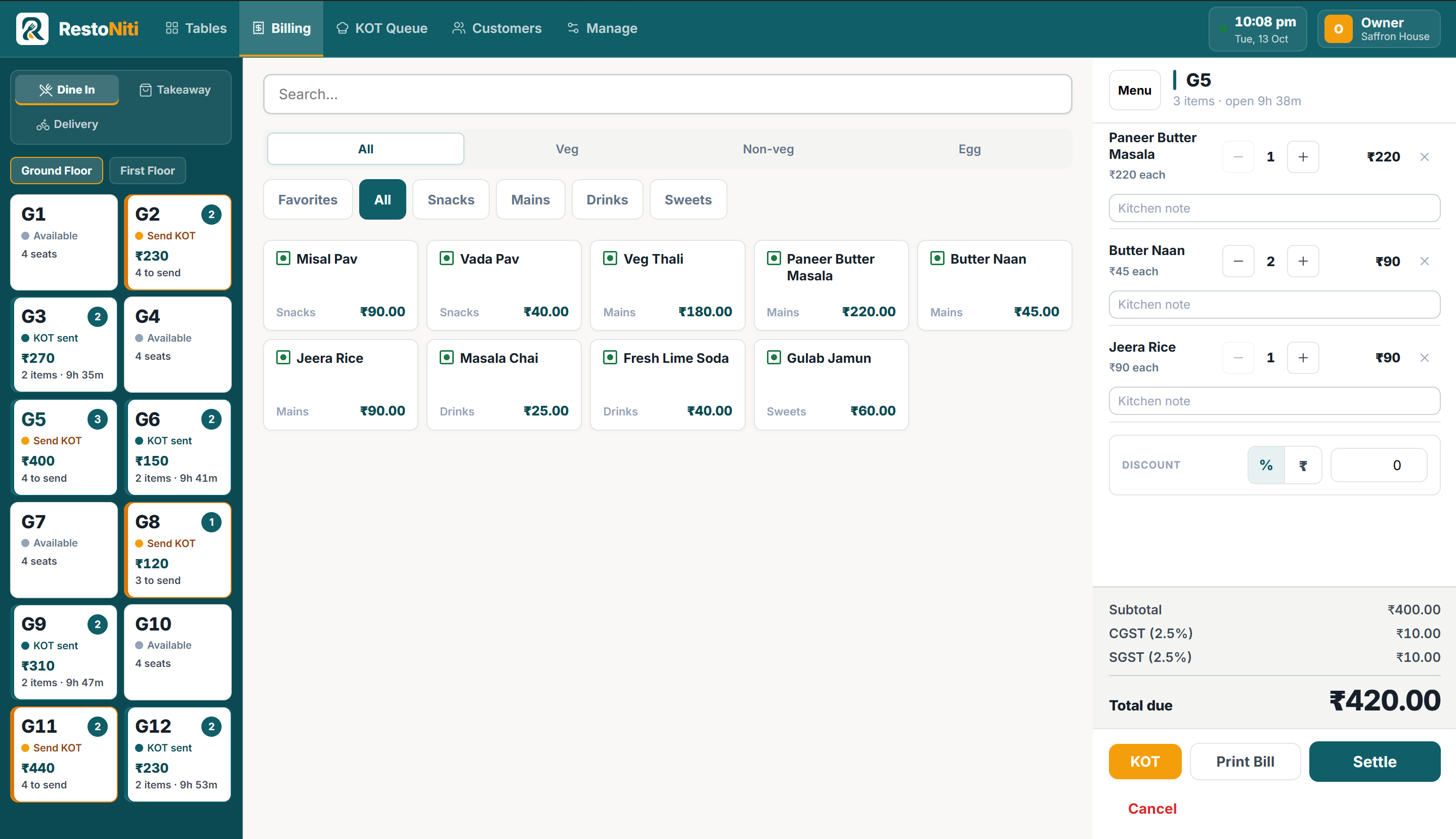
Task: Show the First Floor tables
Action: click(147, 171)
